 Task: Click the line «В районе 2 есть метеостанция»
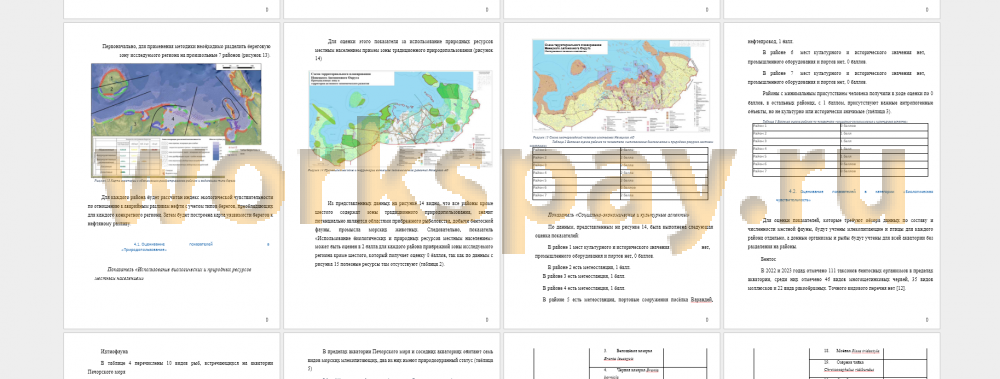point(584,267)
